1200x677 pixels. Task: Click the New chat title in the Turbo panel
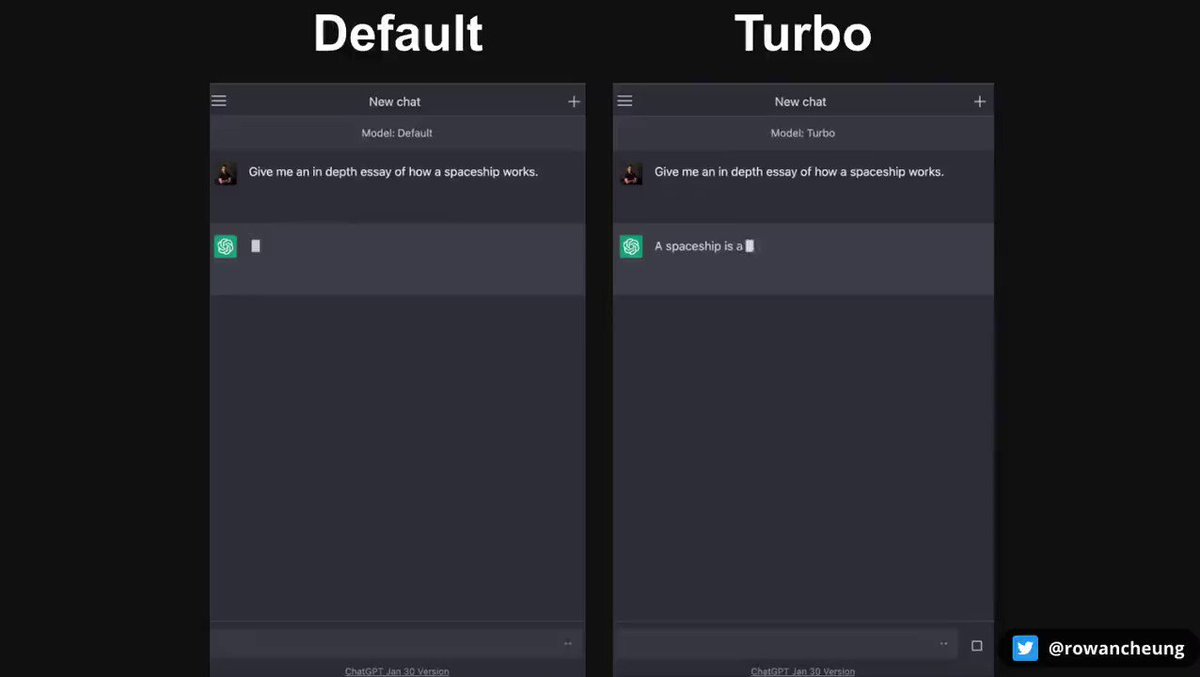point(800,101)
